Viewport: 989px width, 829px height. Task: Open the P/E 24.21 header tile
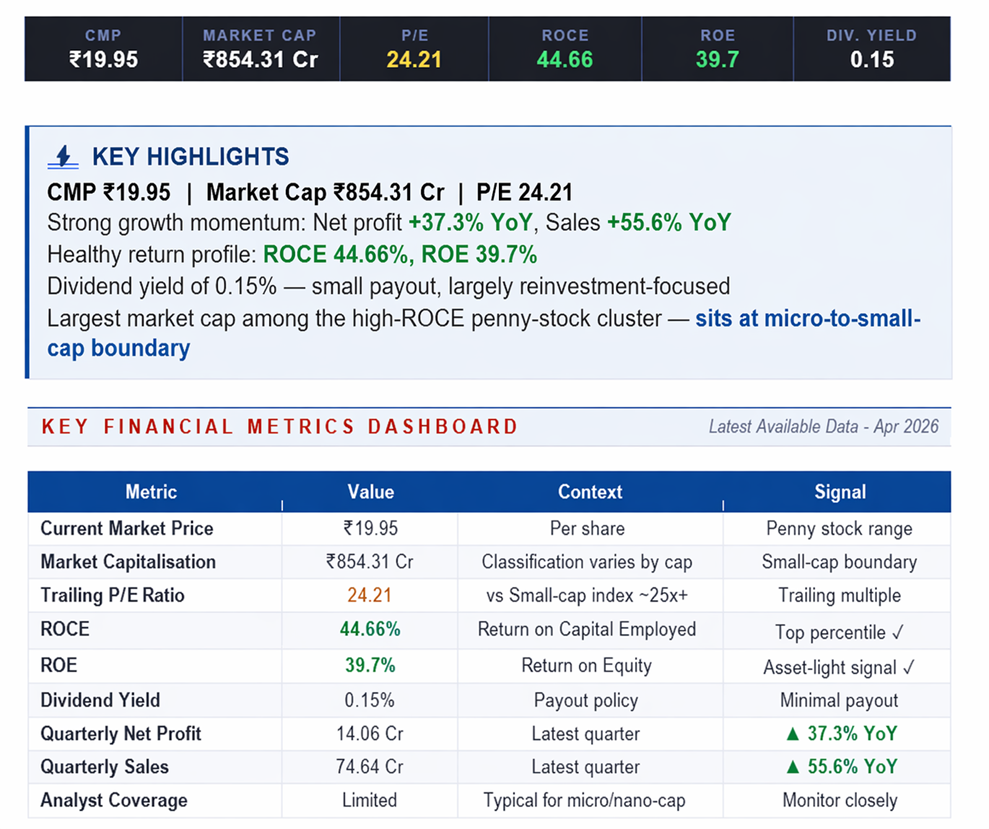pos(413,48)
